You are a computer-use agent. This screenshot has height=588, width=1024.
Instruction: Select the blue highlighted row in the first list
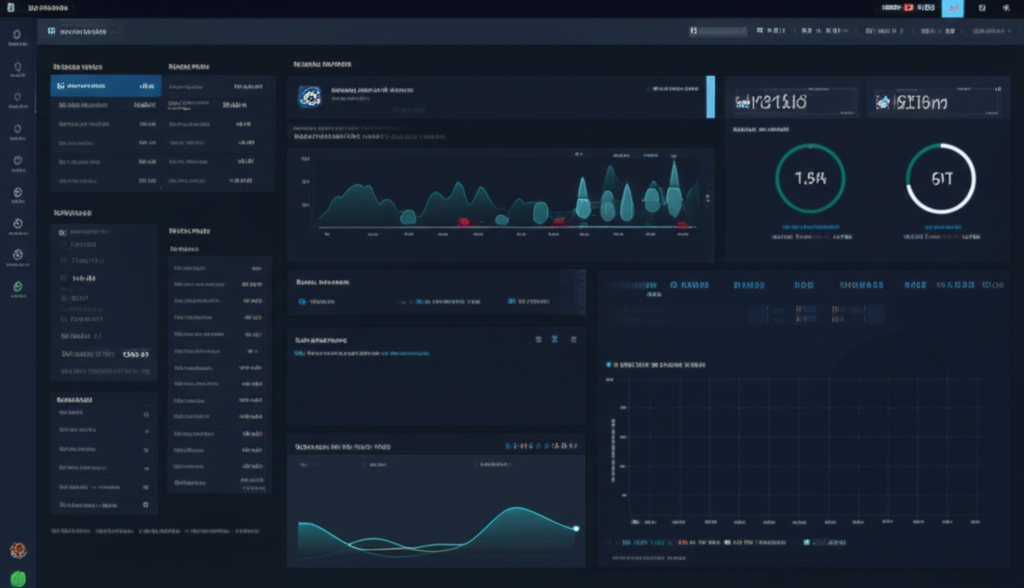click(x=105, y=86)
